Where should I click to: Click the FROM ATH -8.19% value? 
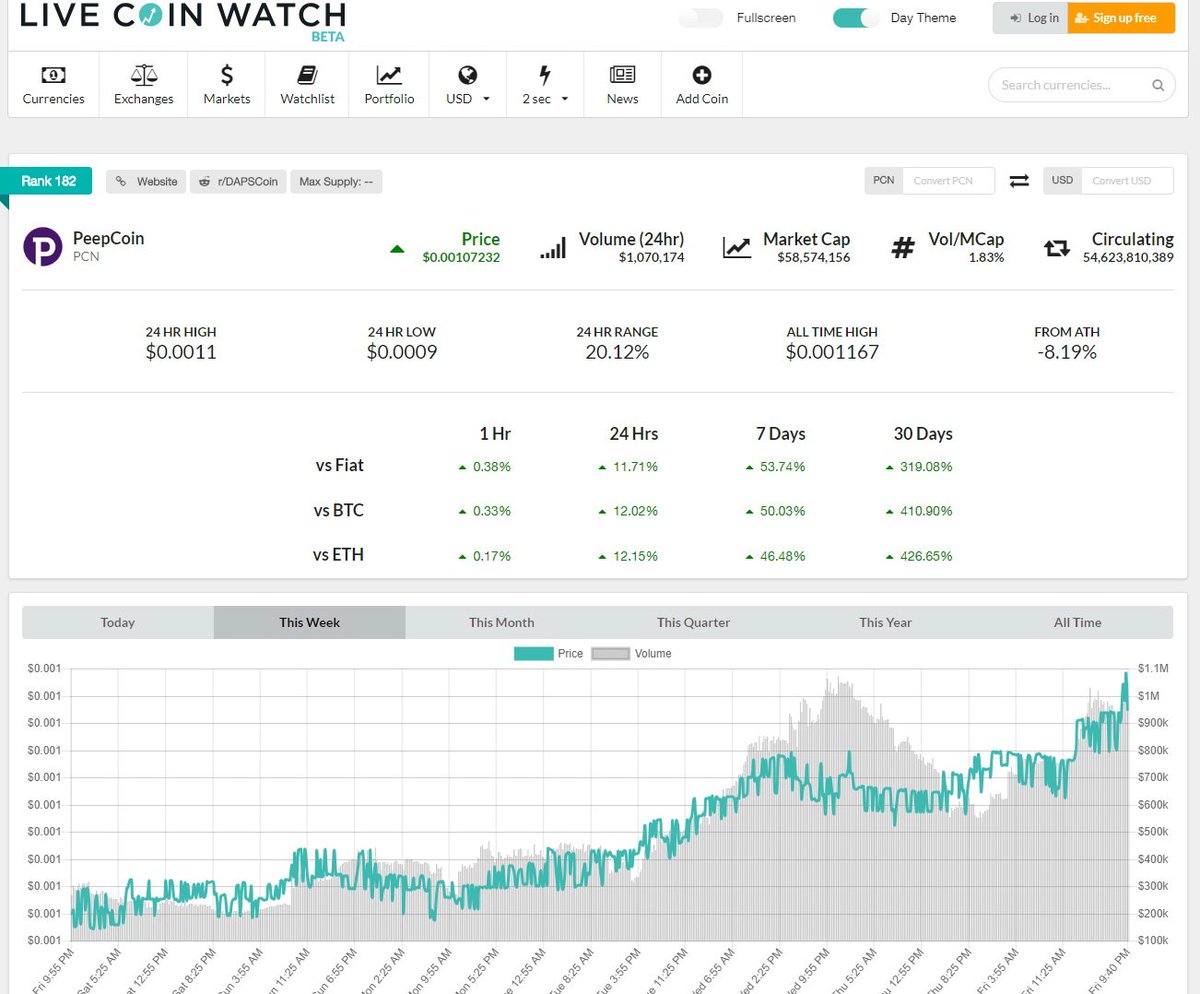point(1066,352)
